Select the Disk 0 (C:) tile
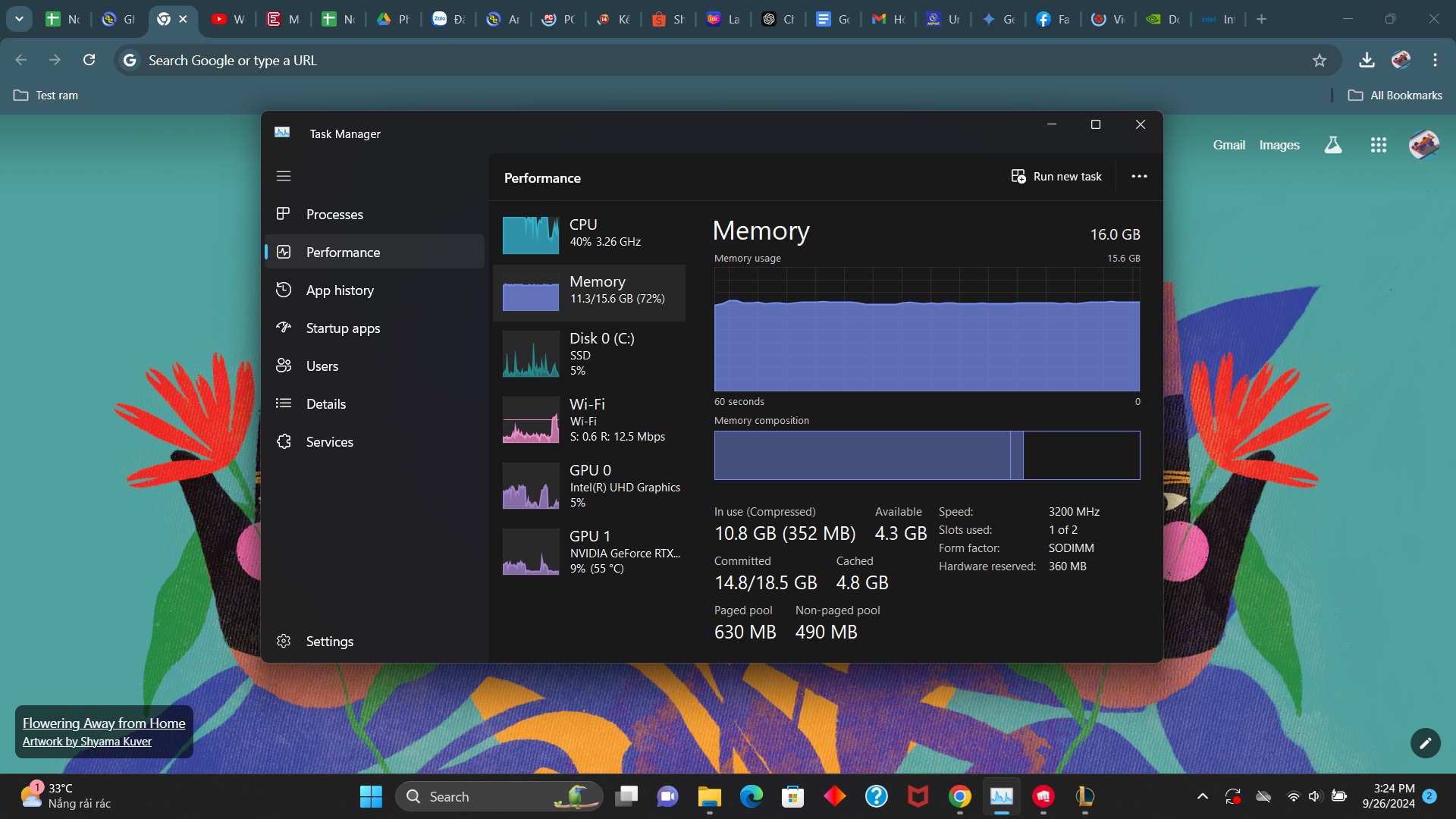The height and width of the screenshot is (819, 1456). (x=589, y=354)
